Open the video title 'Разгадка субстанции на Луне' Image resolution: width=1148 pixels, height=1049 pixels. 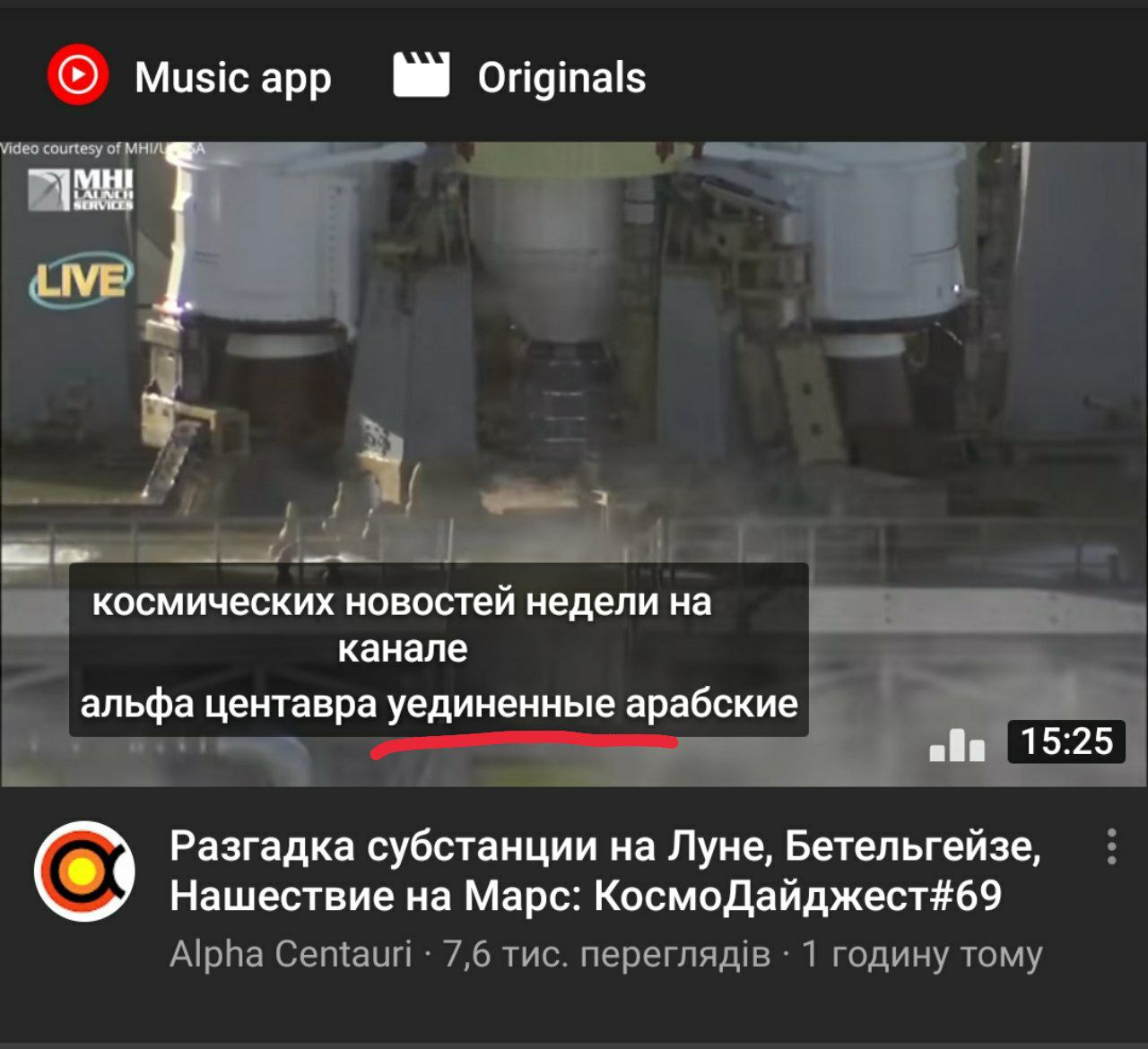point(605,846)
